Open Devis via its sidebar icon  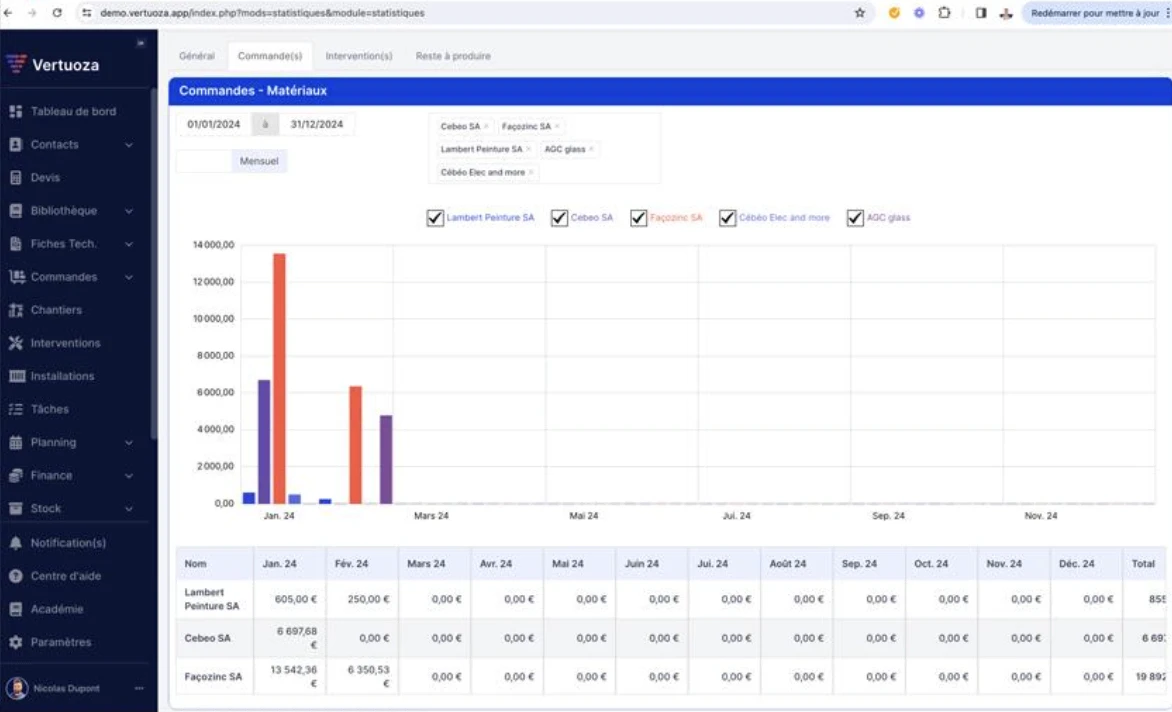(16, 178)
